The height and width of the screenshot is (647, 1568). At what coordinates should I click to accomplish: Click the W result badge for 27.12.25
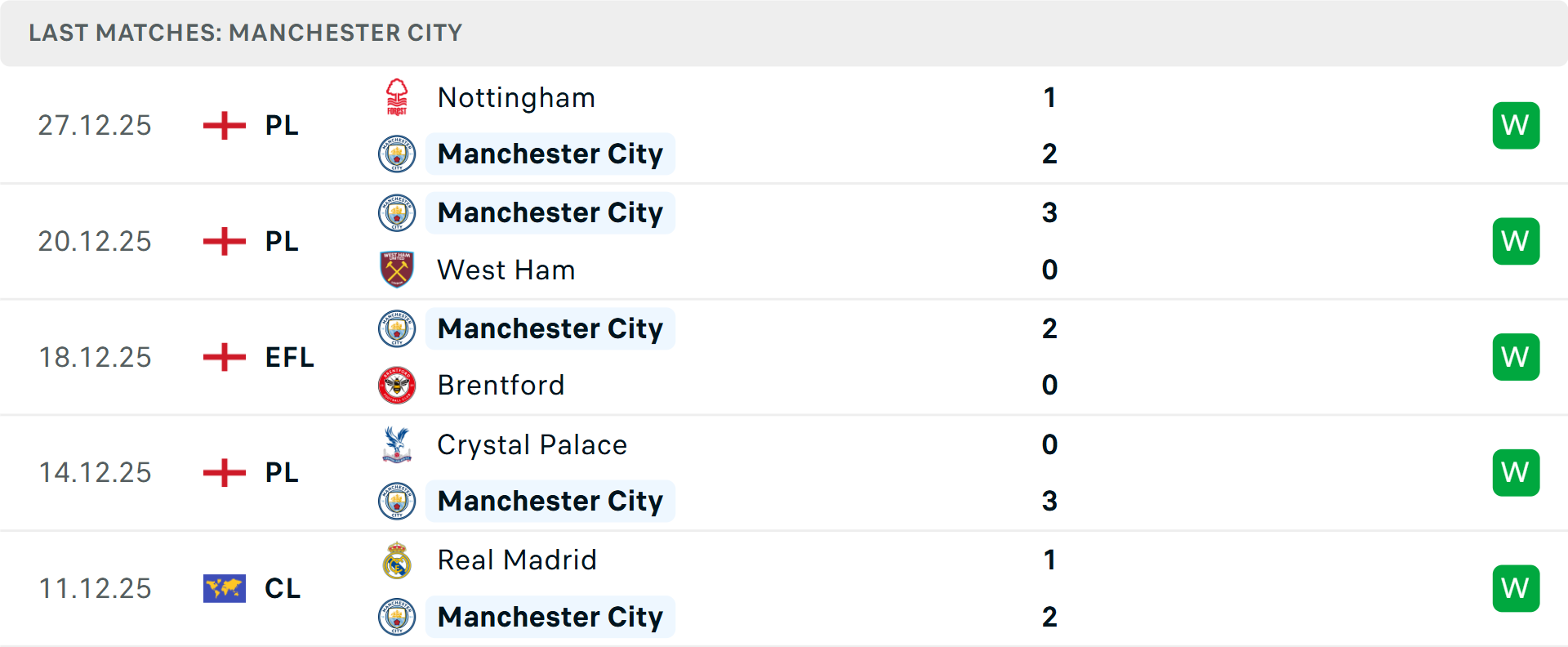click(1516, 125)
